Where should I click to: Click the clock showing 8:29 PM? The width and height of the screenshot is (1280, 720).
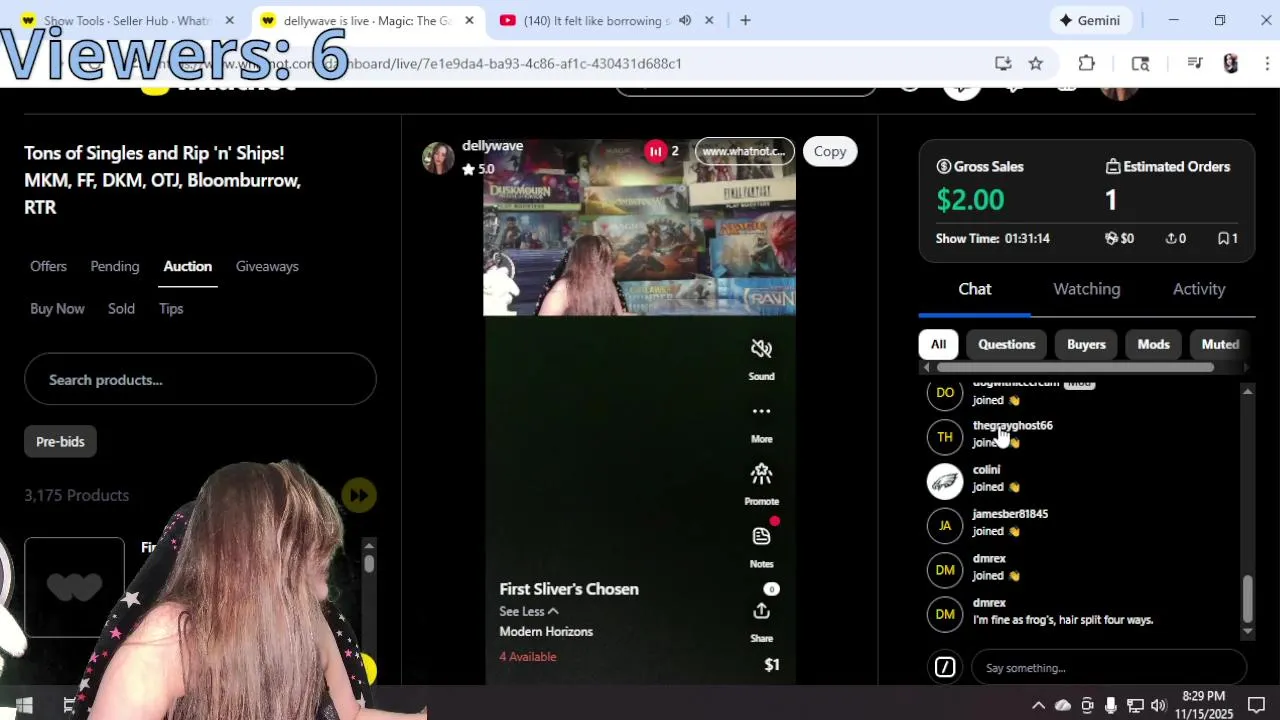[x=1203, y=696]
